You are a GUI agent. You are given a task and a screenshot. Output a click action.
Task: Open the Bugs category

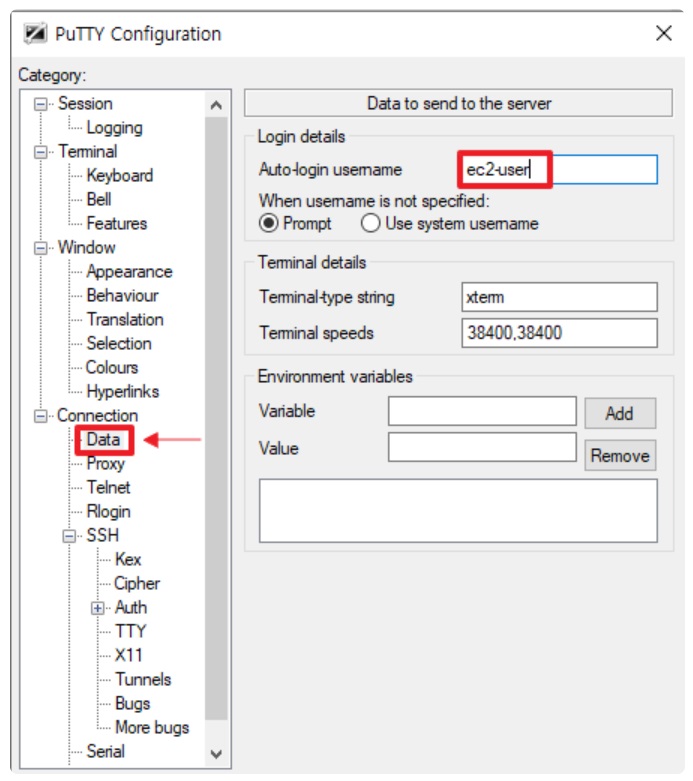133,704
